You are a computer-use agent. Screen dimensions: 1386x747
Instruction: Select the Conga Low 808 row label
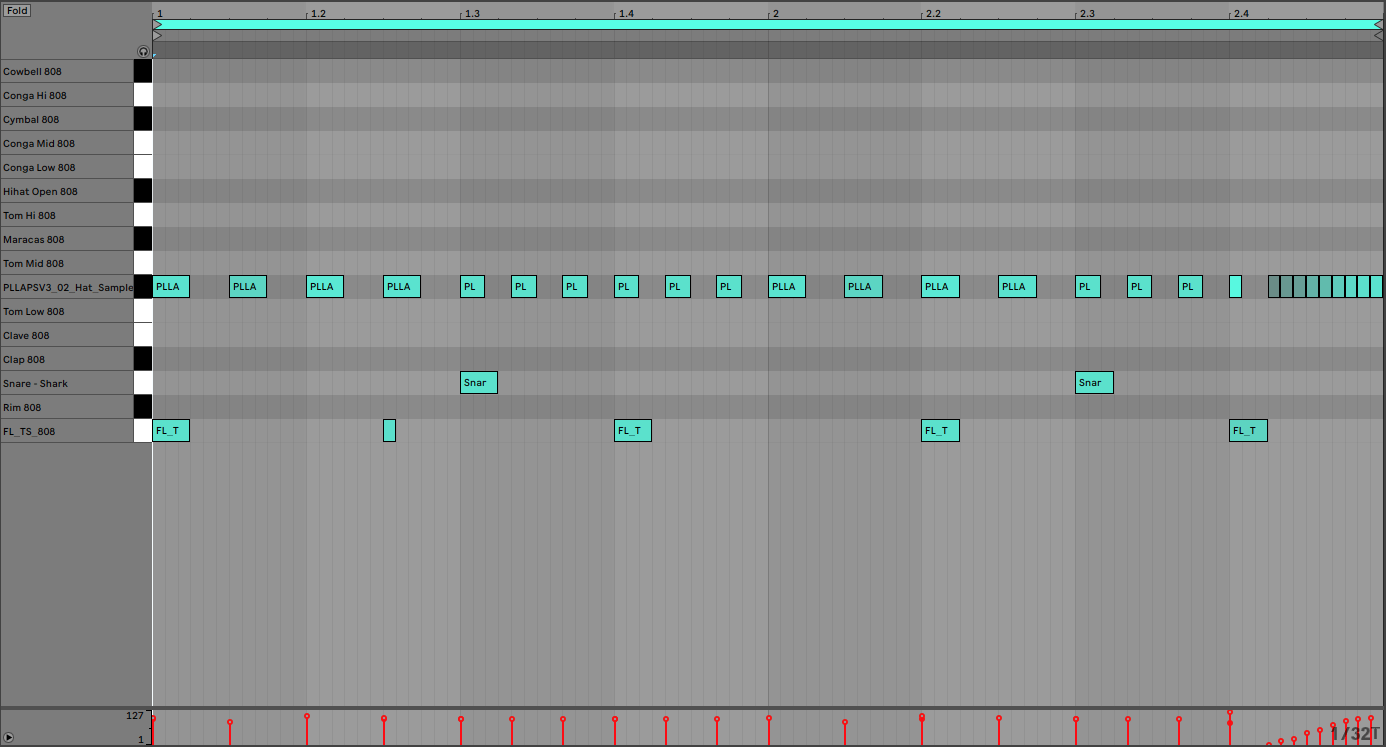[x=67, y=167]
